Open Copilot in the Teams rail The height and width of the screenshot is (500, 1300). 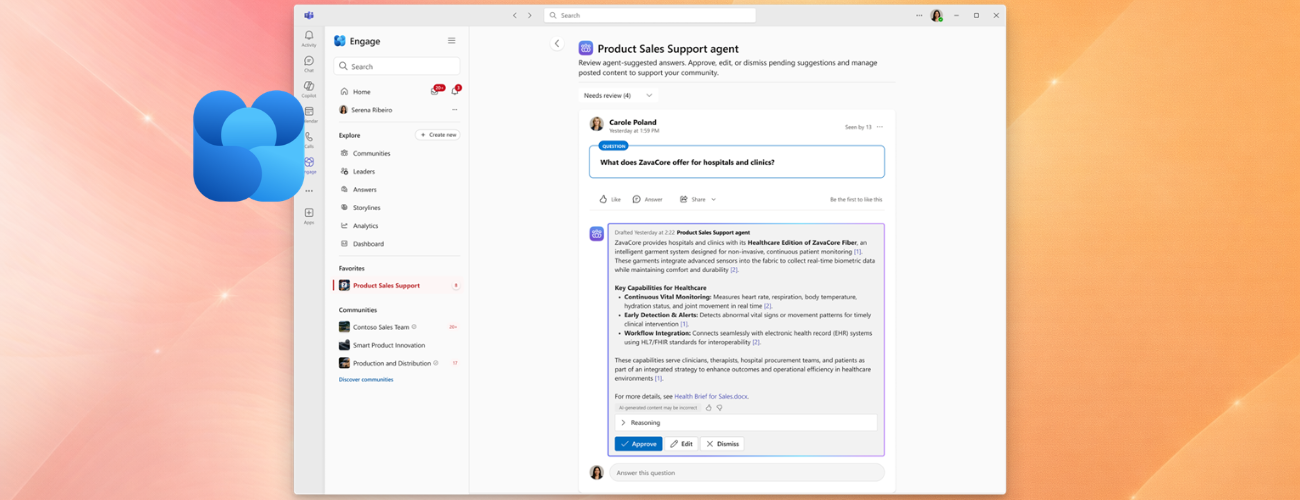pyautogui.click(x=309, y=89)
